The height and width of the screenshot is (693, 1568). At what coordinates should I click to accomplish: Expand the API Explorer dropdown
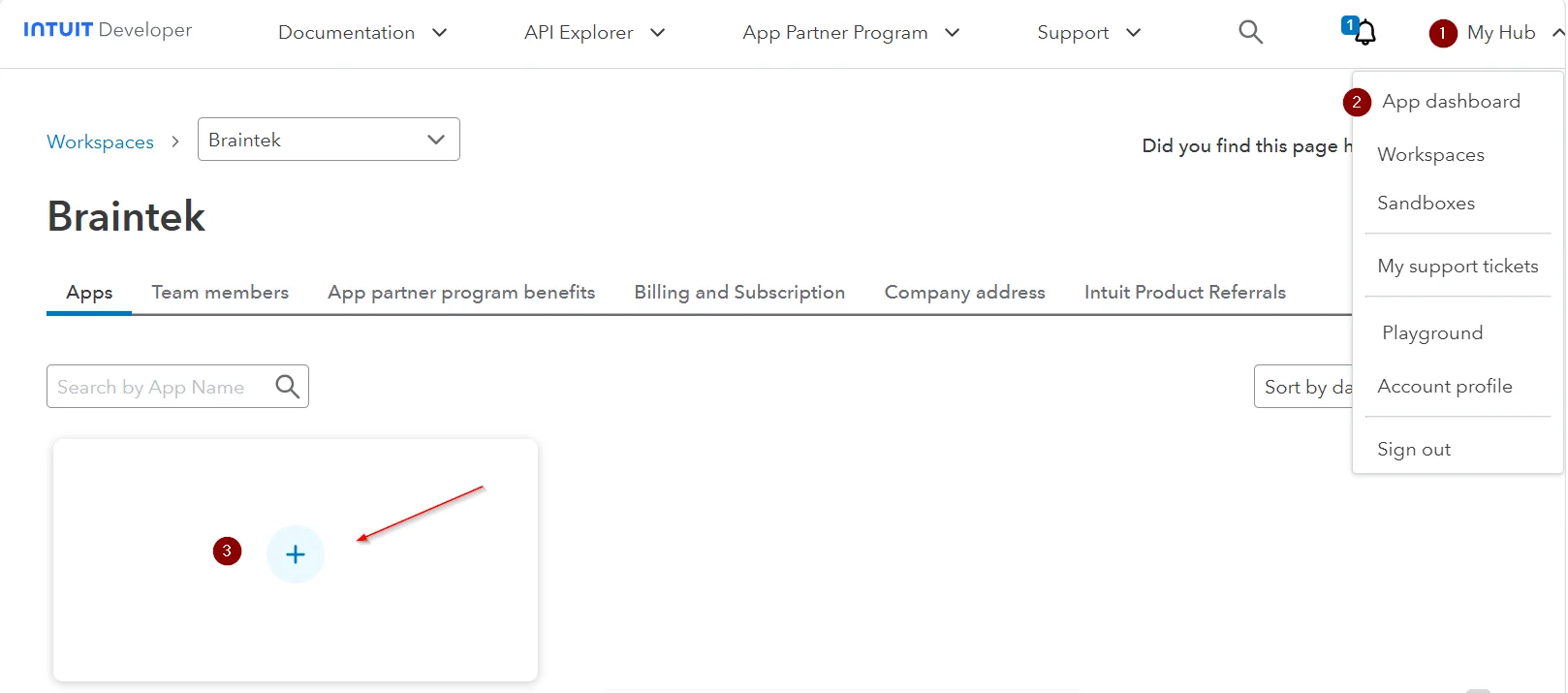point(595,32)
